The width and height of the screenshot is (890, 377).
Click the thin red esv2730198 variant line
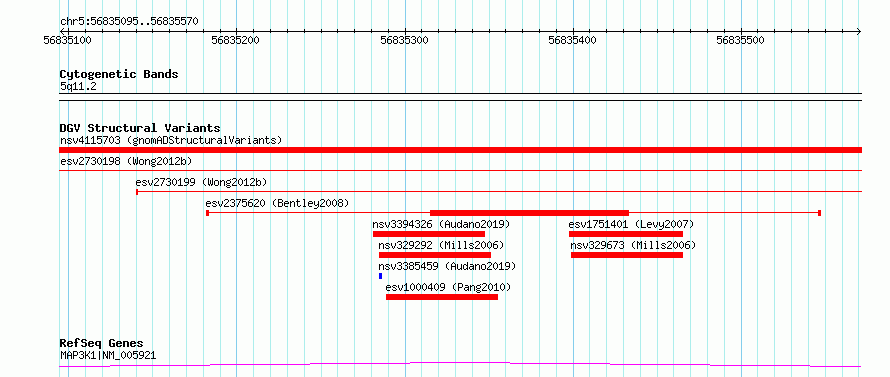(460, 170)
